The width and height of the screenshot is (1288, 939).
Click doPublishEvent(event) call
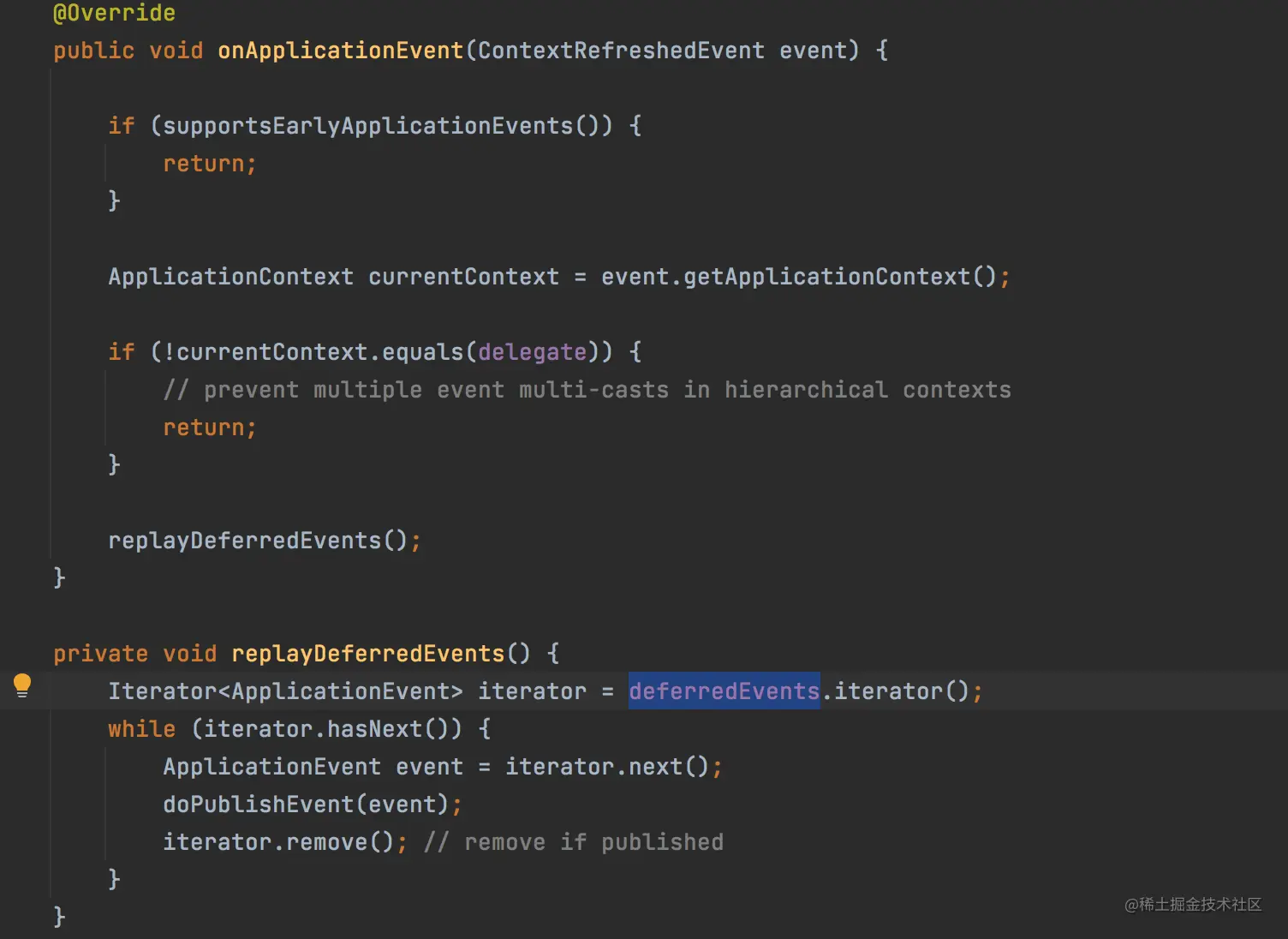pos(306,804)
